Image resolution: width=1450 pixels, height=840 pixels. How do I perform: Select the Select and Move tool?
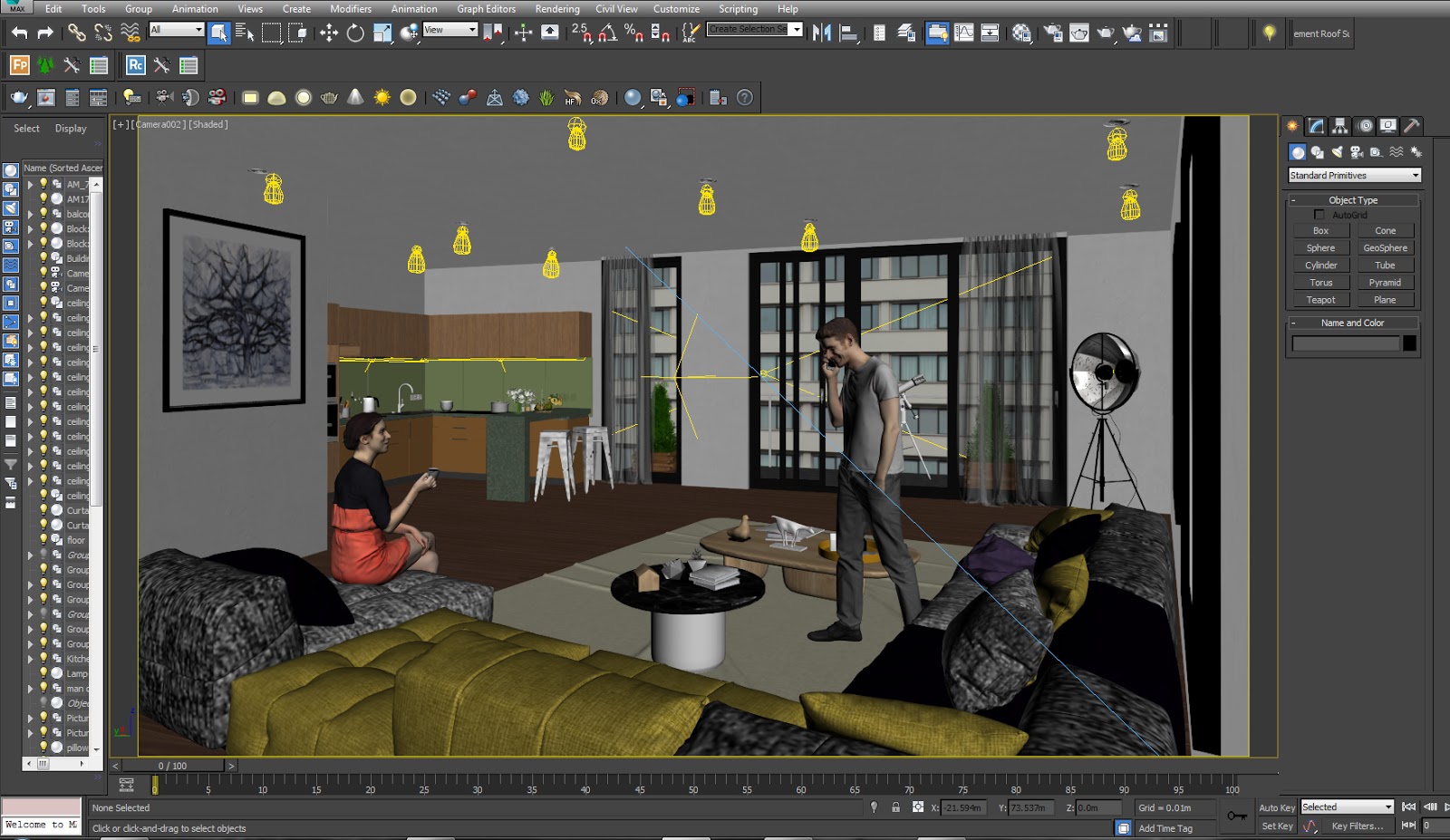point(328,34)
